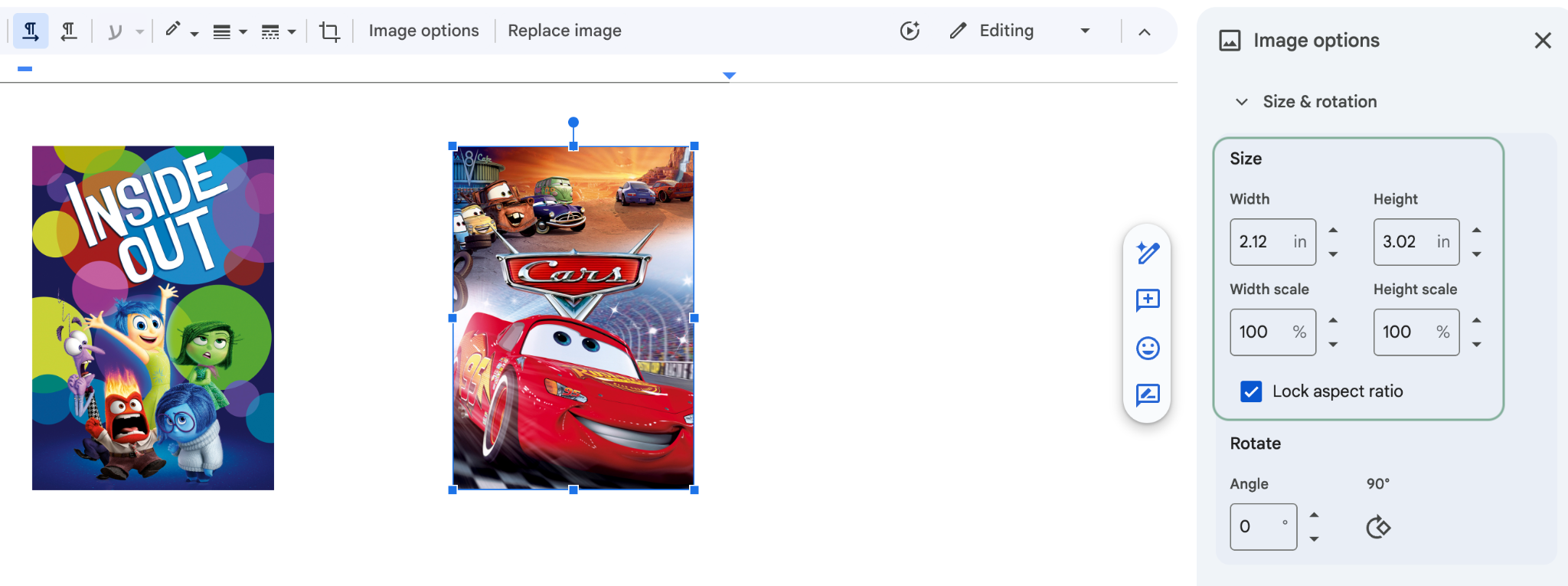Image resolution: width=1568 pixels, height=586 pixels.
Task: Decrease the rotation angle with the down arrow
Action: click(x=1314, y=539)
